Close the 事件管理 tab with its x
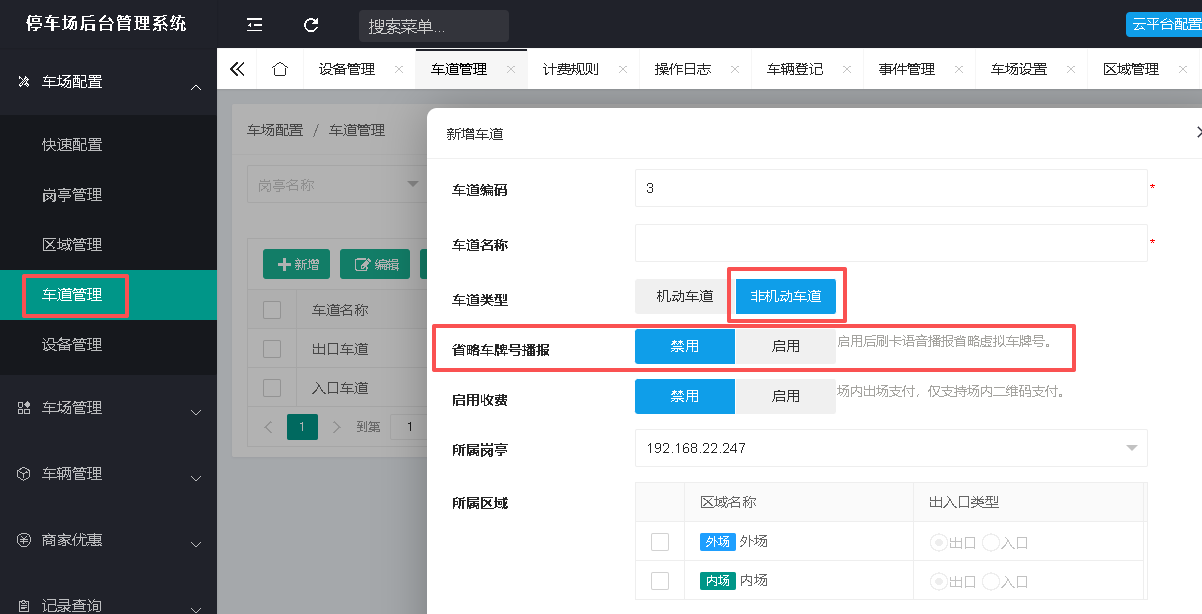Image resolution: width=1202 pixels, height=614 pixels. click(959, 69)
